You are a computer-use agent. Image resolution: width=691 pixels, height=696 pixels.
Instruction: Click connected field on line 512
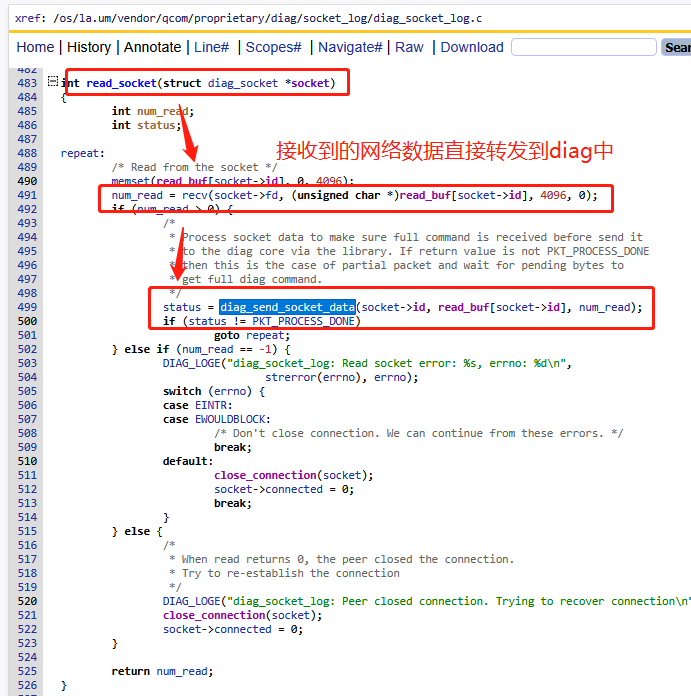click(x=294, y=489)
